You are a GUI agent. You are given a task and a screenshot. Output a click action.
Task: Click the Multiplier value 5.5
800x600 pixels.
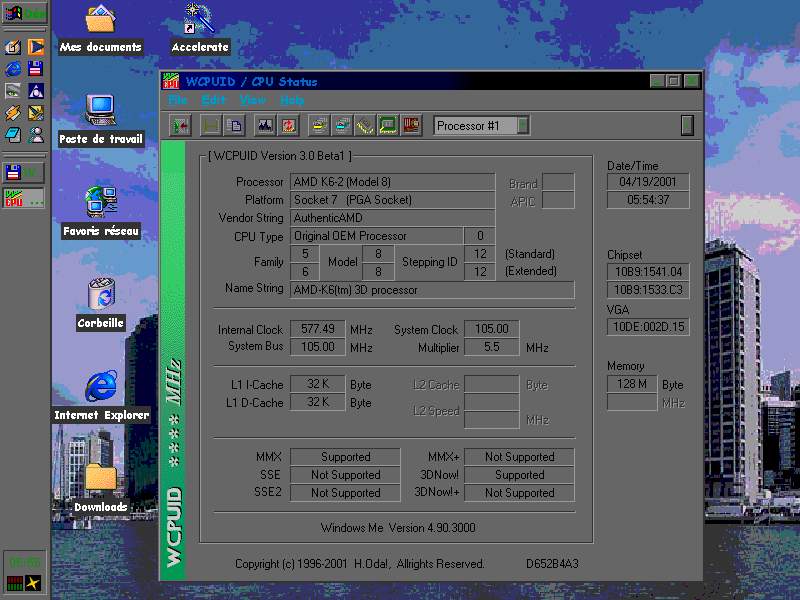point(491,347)
